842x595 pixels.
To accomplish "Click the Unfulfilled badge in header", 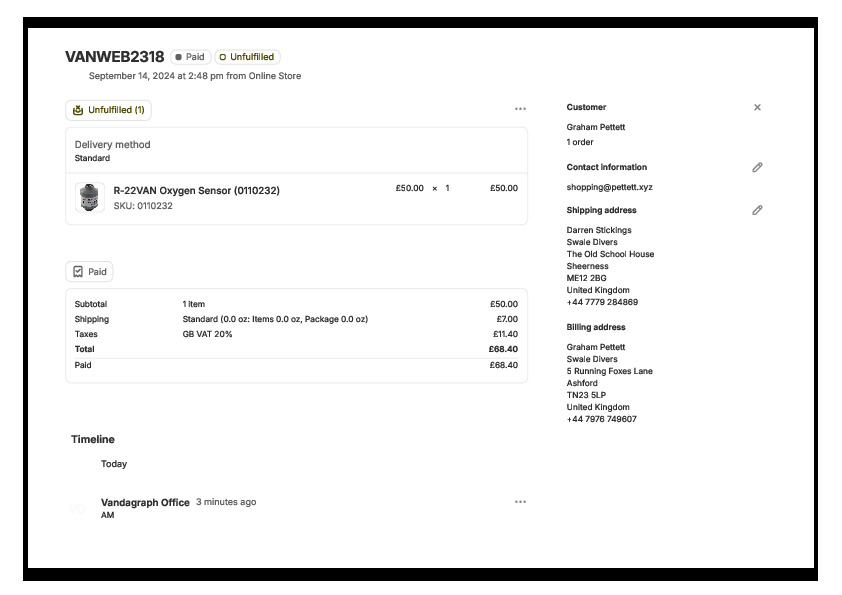I will click(247, 57).
